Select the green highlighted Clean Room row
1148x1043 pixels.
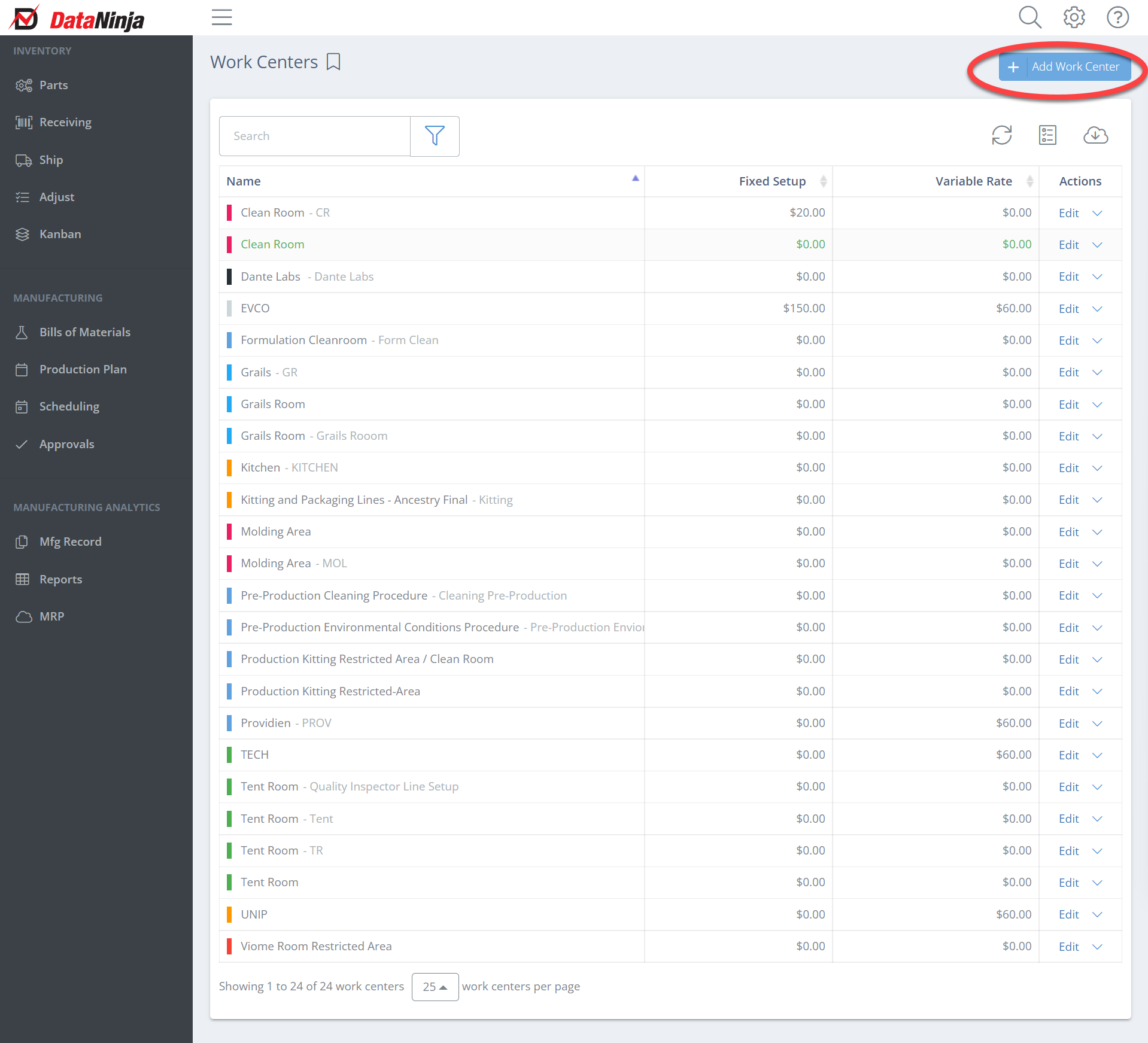[x=670, y=245]
